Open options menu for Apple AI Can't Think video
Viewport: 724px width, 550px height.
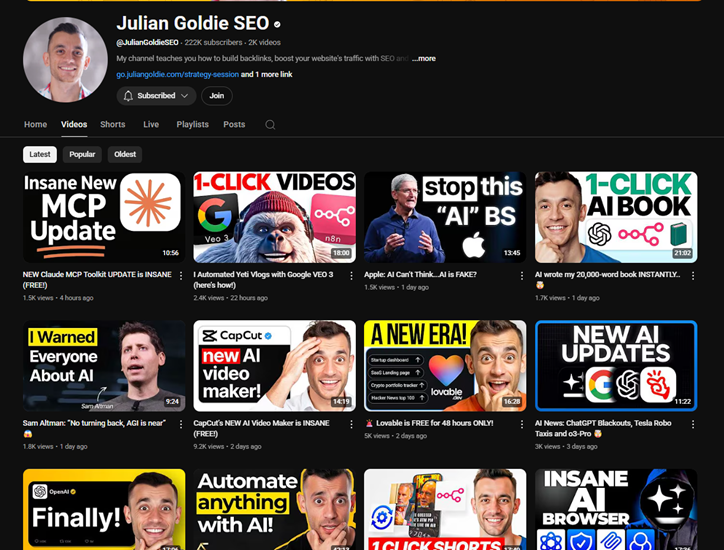coord(522,276)
